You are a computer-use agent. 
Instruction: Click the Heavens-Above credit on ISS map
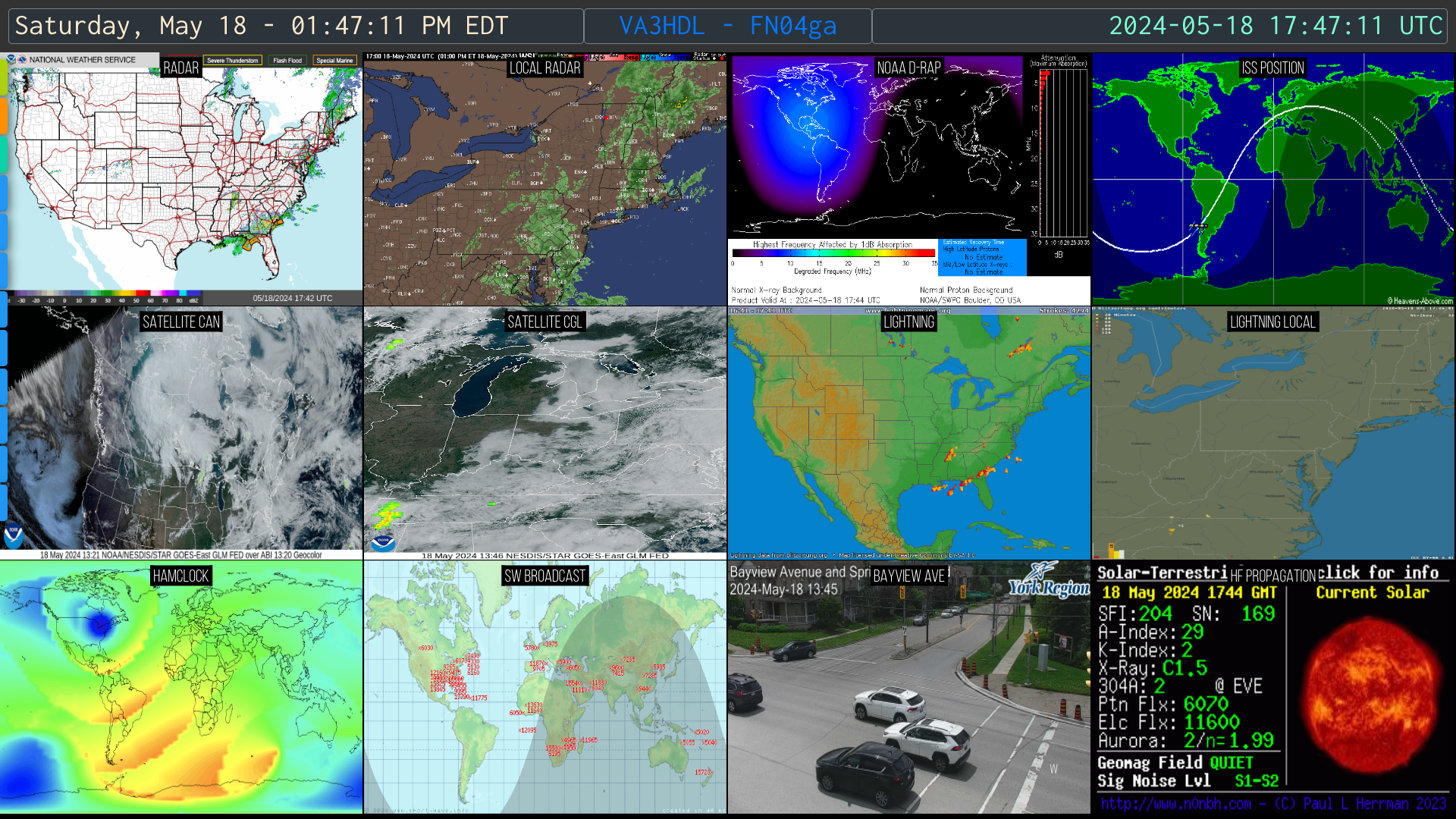tap(1420, 301)
